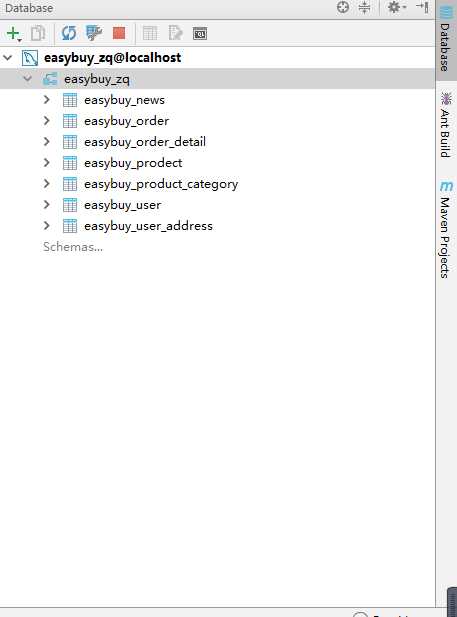Expand the easybuy_news table
Image resolution: width=457 pixels, height=617 pixels.
46,100
